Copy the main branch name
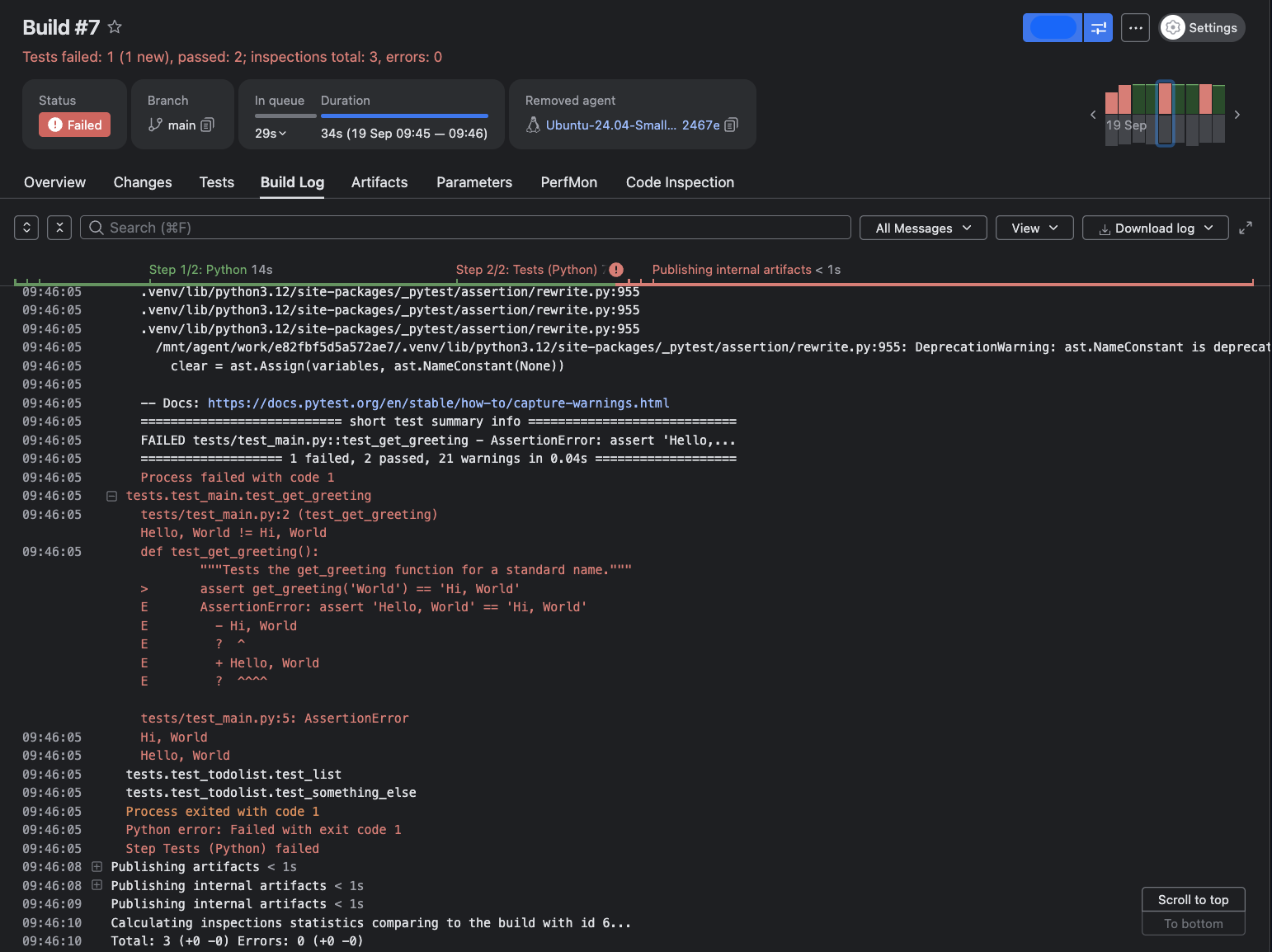 tap(208, 125)
